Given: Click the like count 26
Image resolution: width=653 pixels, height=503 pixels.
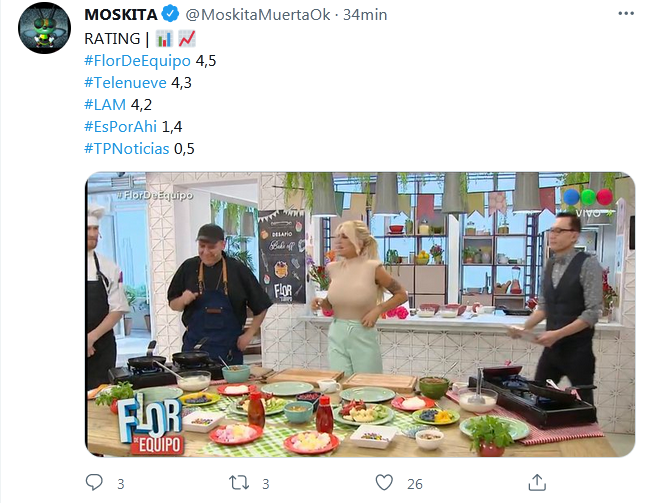Looking at the screenshot, I should (x=414, y=484).
